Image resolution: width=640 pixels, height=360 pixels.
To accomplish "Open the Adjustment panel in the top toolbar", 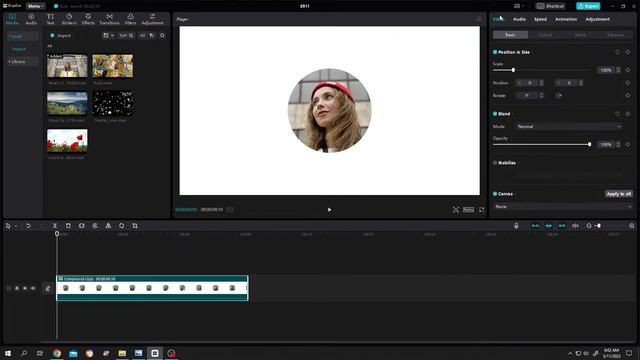I will click(x=152, y=19).
